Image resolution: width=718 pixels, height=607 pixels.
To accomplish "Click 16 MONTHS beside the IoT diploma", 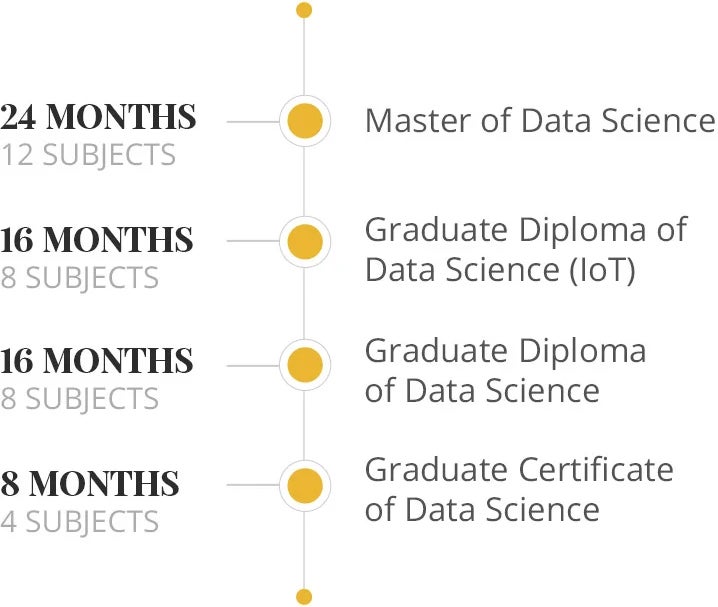I will click(x=97, y=239).
